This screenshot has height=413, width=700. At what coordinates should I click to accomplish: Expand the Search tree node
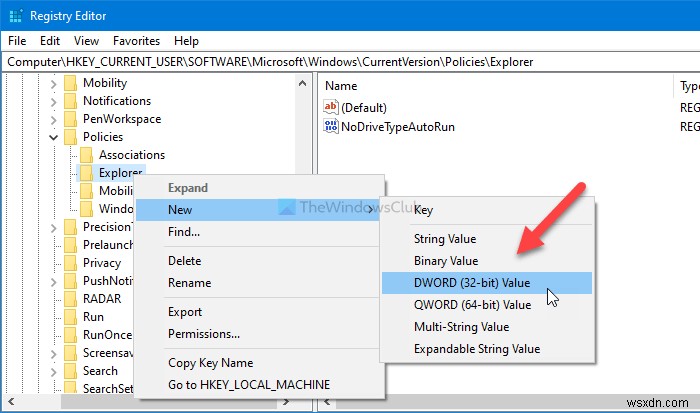click(54, 371)
